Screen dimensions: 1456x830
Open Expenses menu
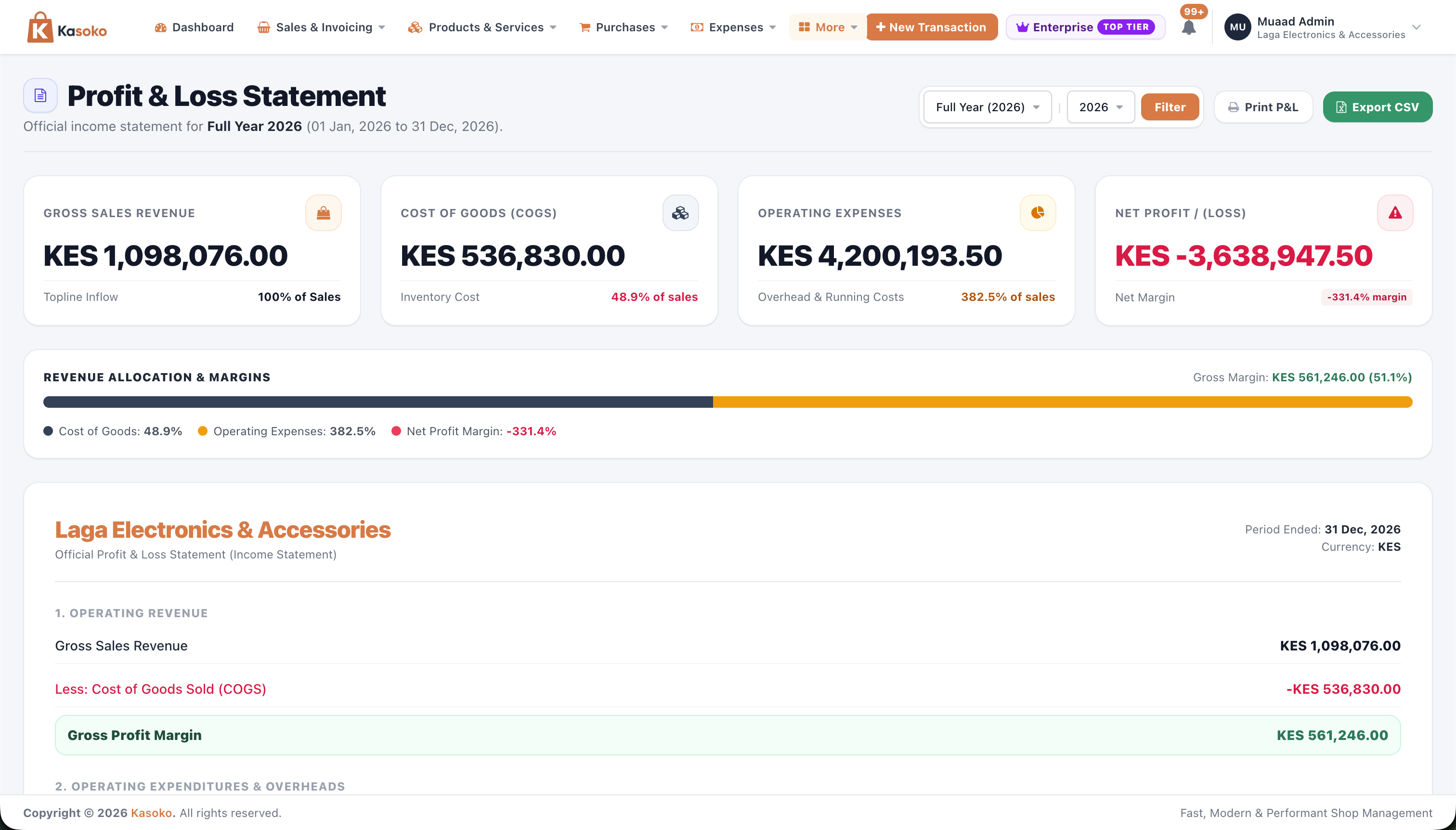click(x=733, y=27)
